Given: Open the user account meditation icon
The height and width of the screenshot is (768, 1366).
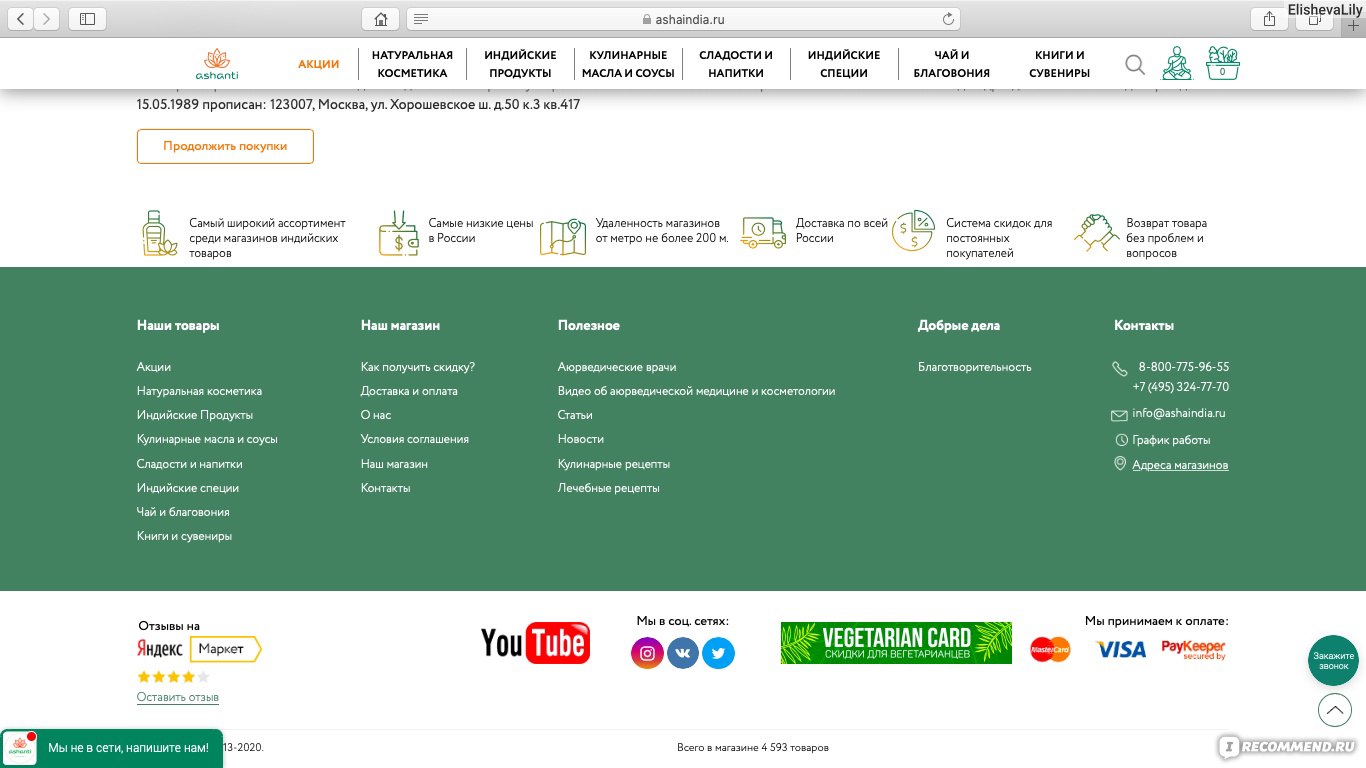Looking at the screenshot, I should tap(1177, 63).
